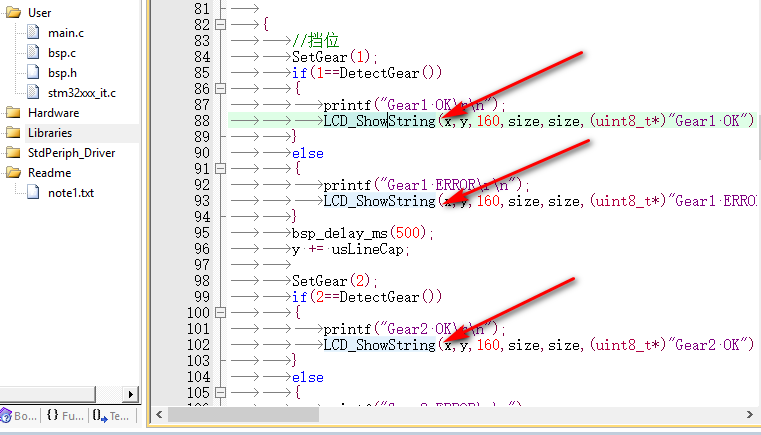This screenshot has height=435, width=761.
Task: Select the Libraries folder group
Action: [x=50, y=133]
